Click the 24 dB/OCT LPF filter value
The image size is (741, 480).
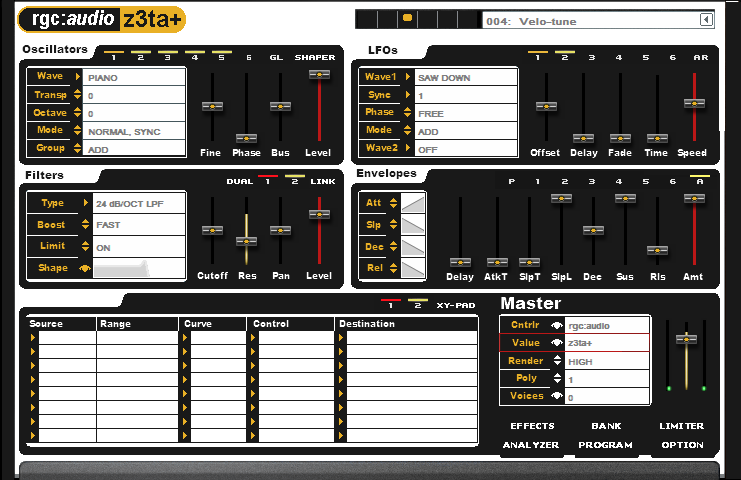pyautogui.click(x=139, y=204)
